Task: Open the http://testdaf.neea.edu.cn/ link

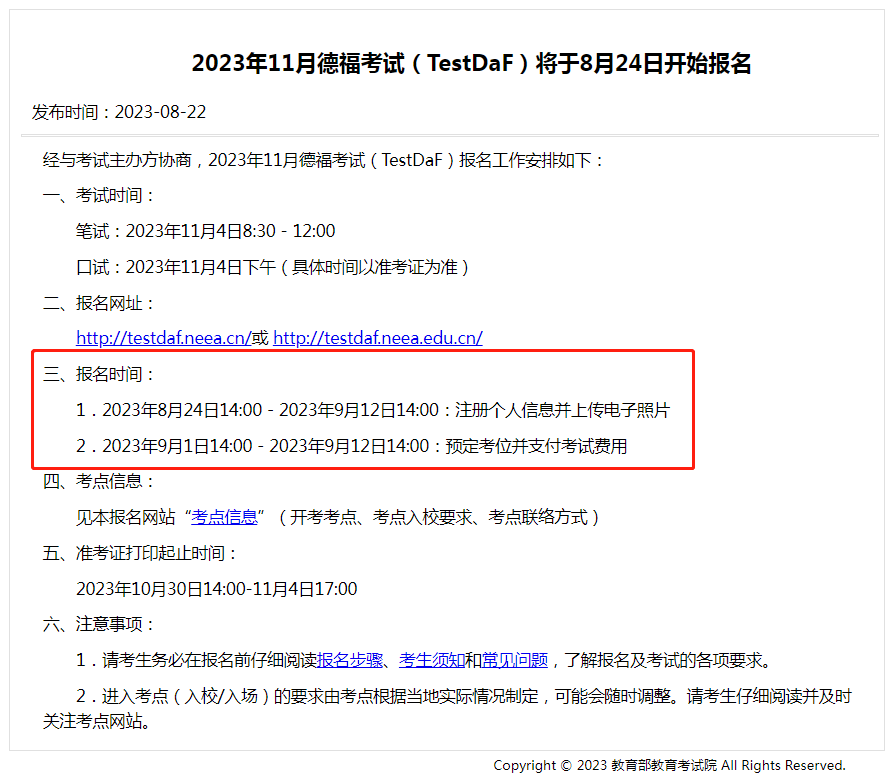Action: tap(378, 338)
